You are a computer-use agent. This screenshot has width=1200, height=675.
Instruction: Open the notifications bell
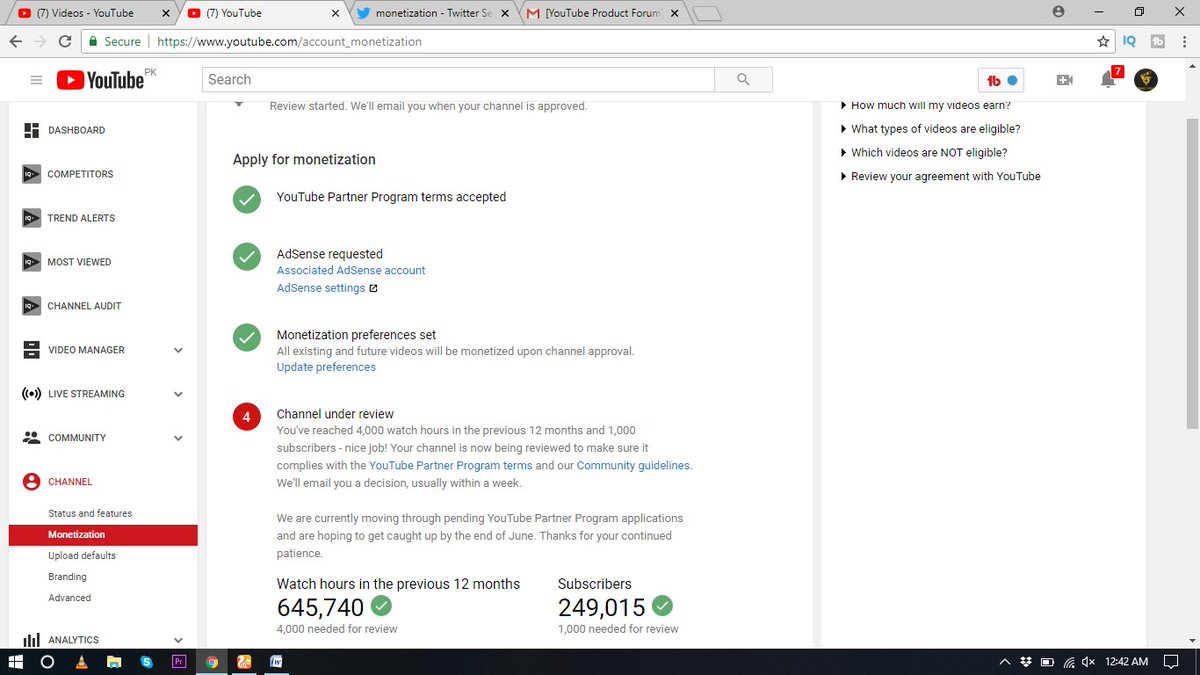(x=1108, y=80)
